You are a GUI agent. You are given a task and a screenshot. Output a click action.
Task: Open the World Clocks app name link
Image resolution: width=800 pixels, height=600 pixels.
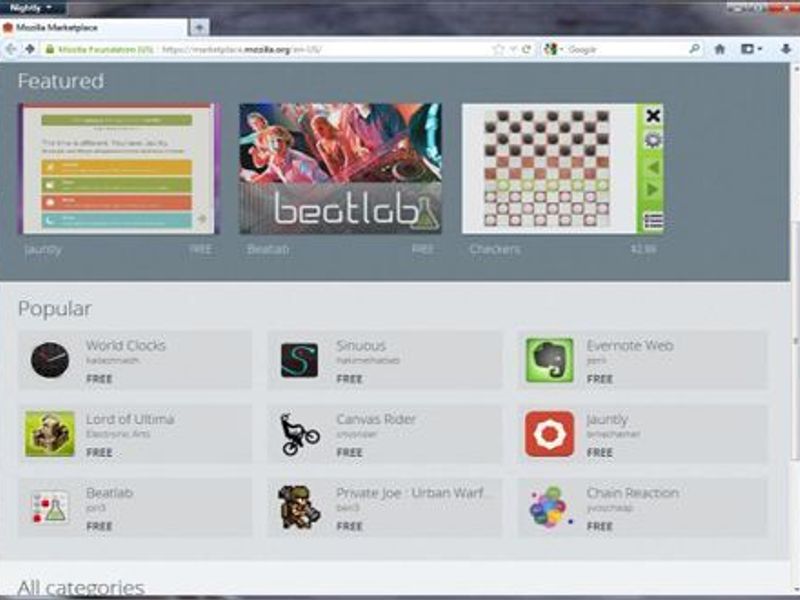pyautogui.click(x=126, y=345)
